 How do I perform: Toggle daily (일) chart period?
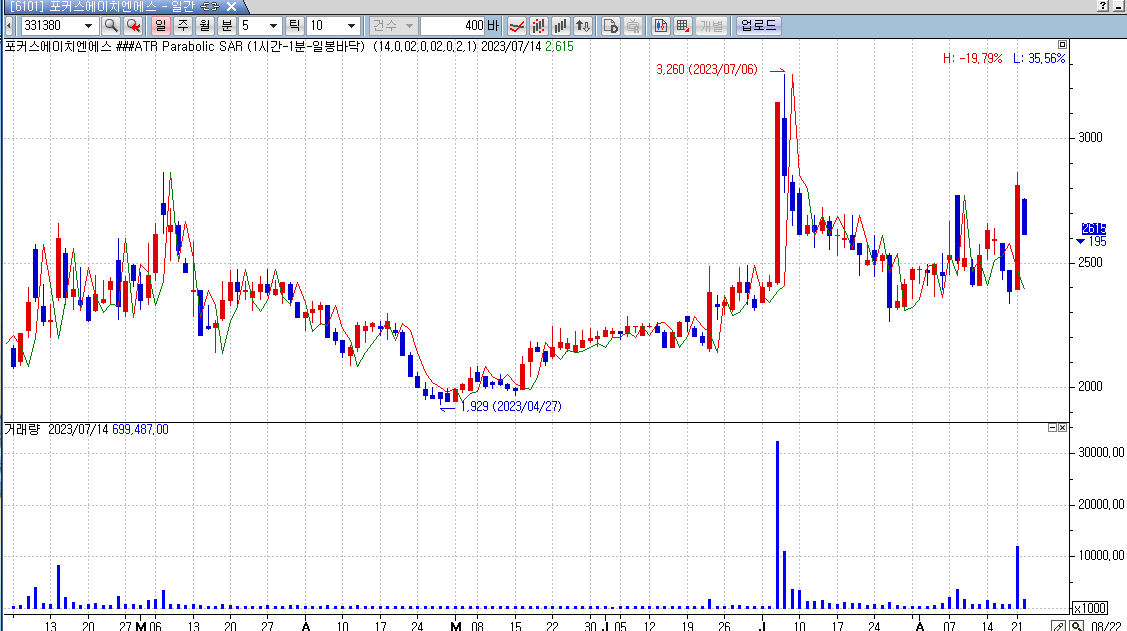click(161, 25)
